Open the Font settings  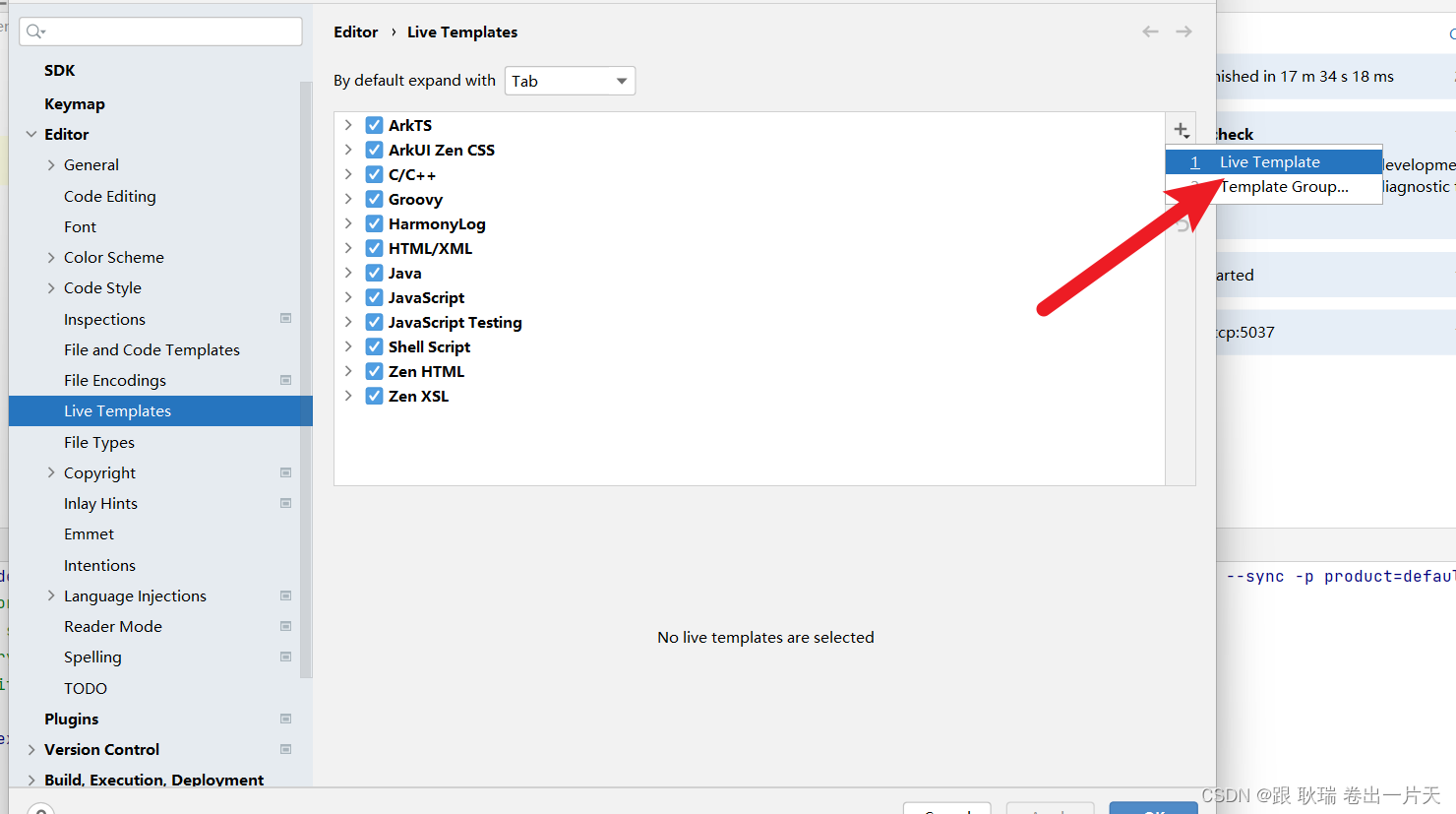pyautogui.click(x=81, y=226)
